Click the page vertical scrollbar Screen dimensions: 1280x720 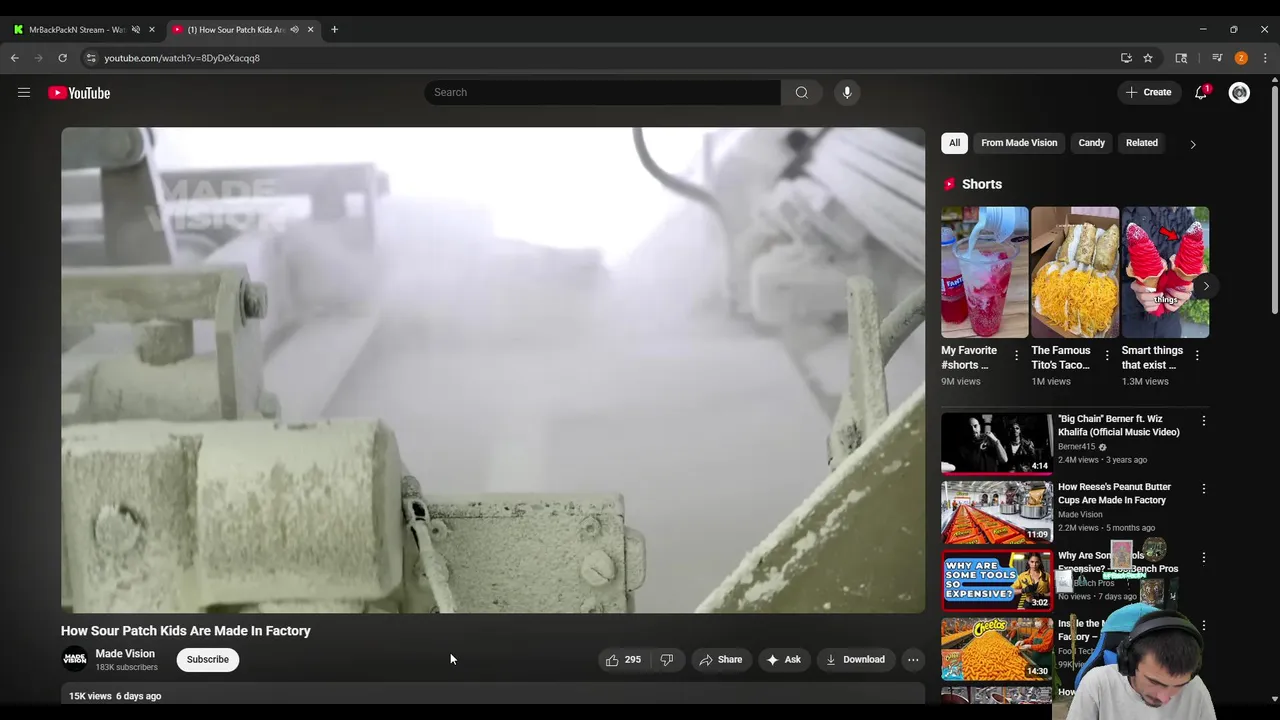tap(1274, 200)
